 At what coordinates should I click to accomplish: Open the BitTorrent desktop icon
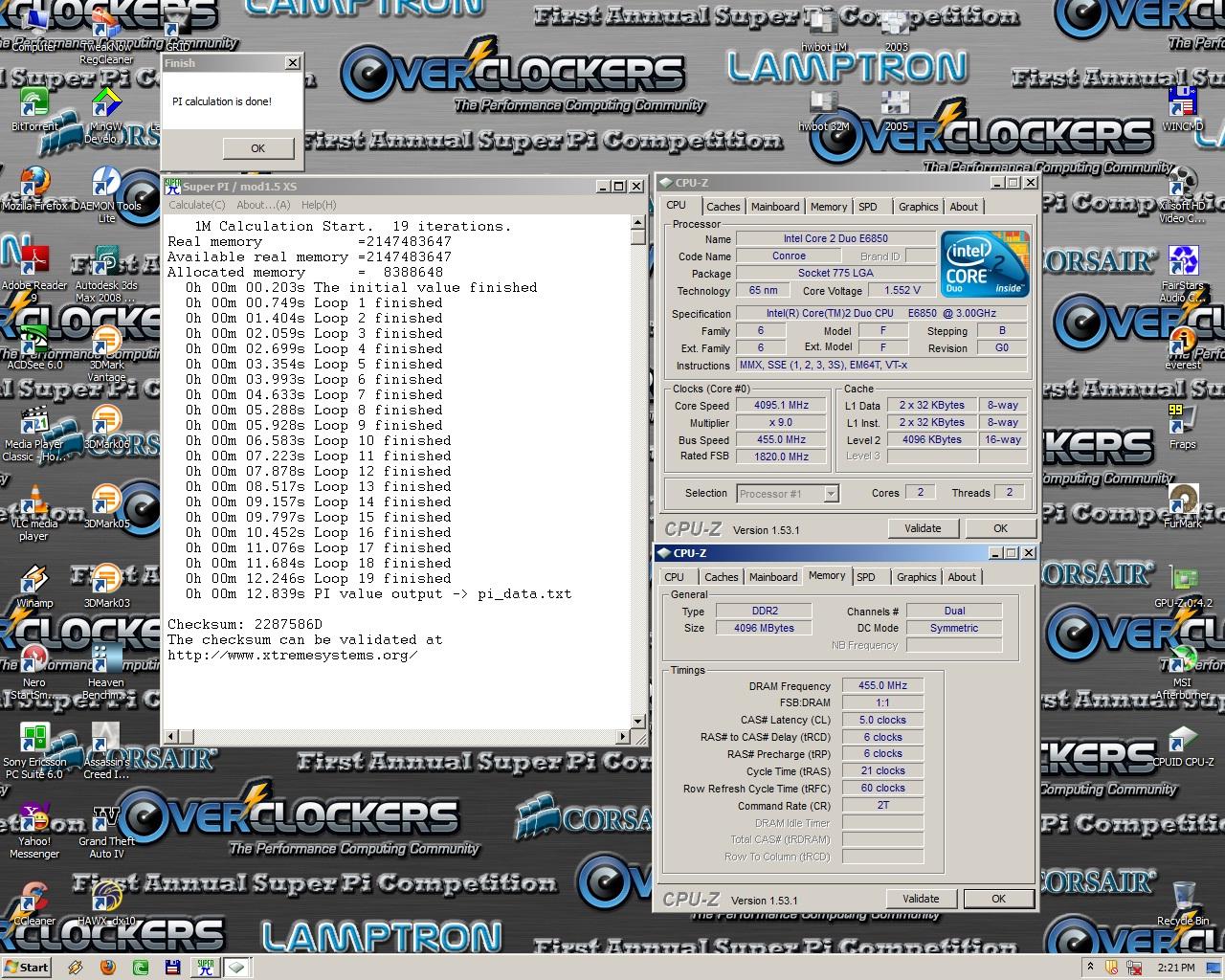pos(34,105)
